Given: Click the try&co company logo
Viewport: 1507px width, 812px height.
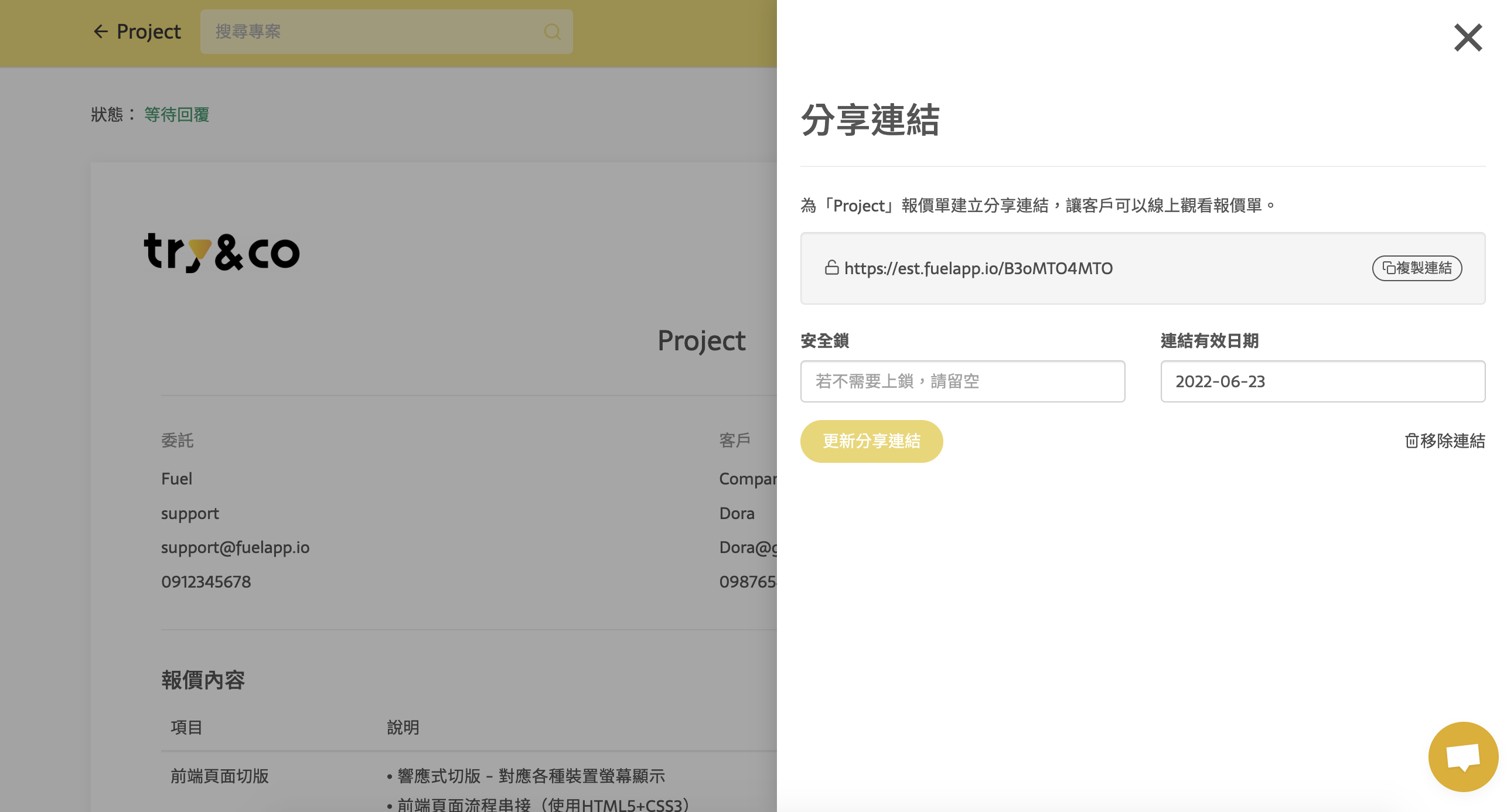Looking at the screenshot, I should pos(221,253).
